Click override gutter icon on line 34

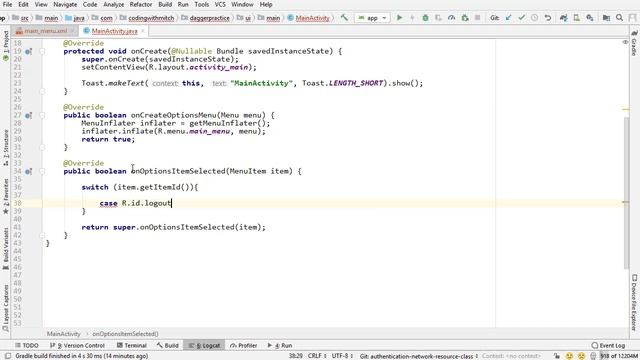(28, 171)
